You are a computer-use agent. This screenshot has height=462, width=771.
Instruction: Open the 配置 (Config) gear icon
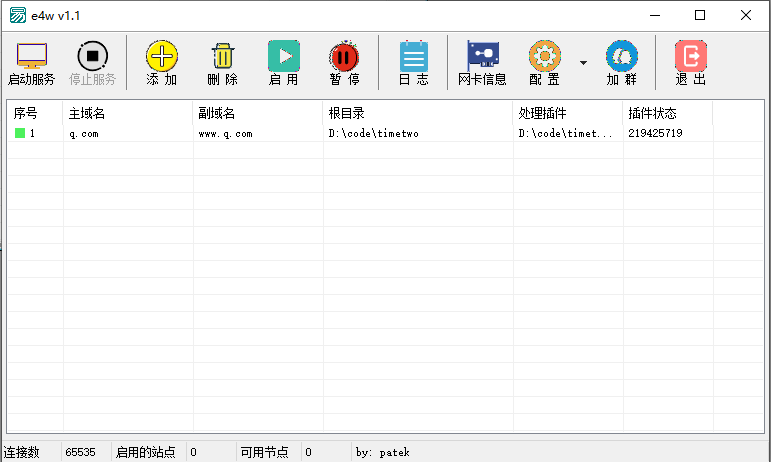[544, 57]
